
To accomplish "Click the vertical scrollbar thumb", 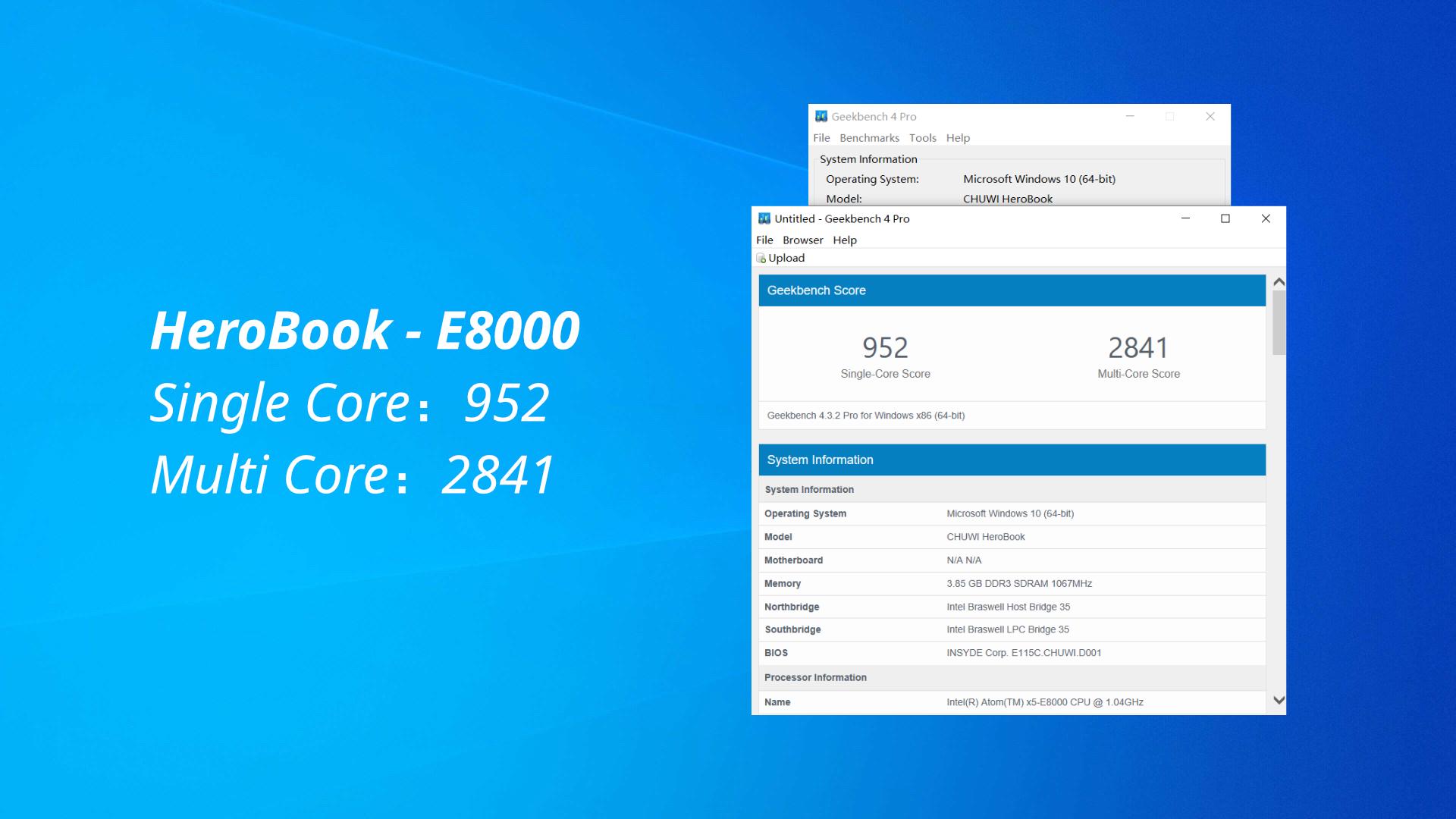I will (1279, 322).
